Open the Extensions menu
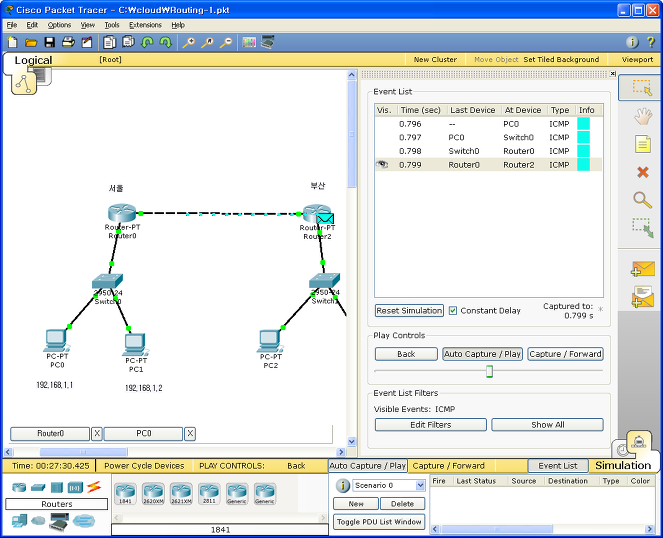Viewport: 663px width, 538px height. tap(145, 25)
